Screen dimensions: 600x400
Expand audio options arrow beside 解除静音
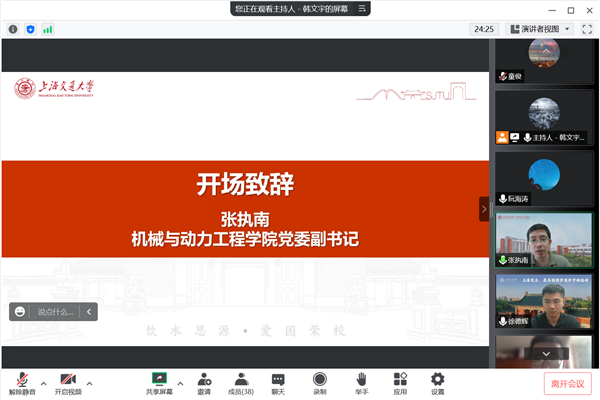pos(43,382)
